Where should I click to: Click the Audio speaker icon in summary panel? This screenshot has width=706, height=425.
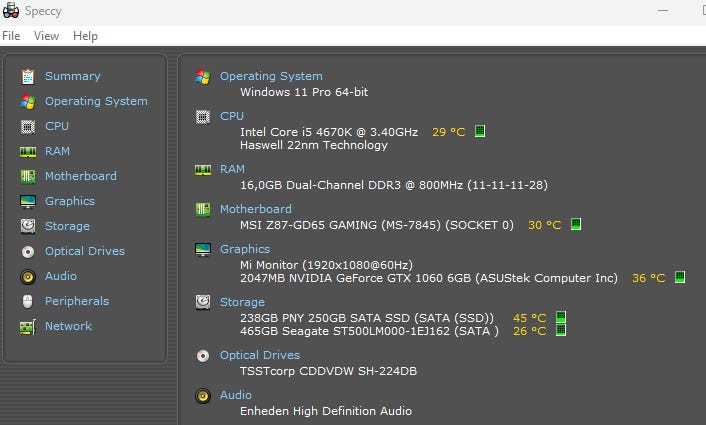[203, 396]
